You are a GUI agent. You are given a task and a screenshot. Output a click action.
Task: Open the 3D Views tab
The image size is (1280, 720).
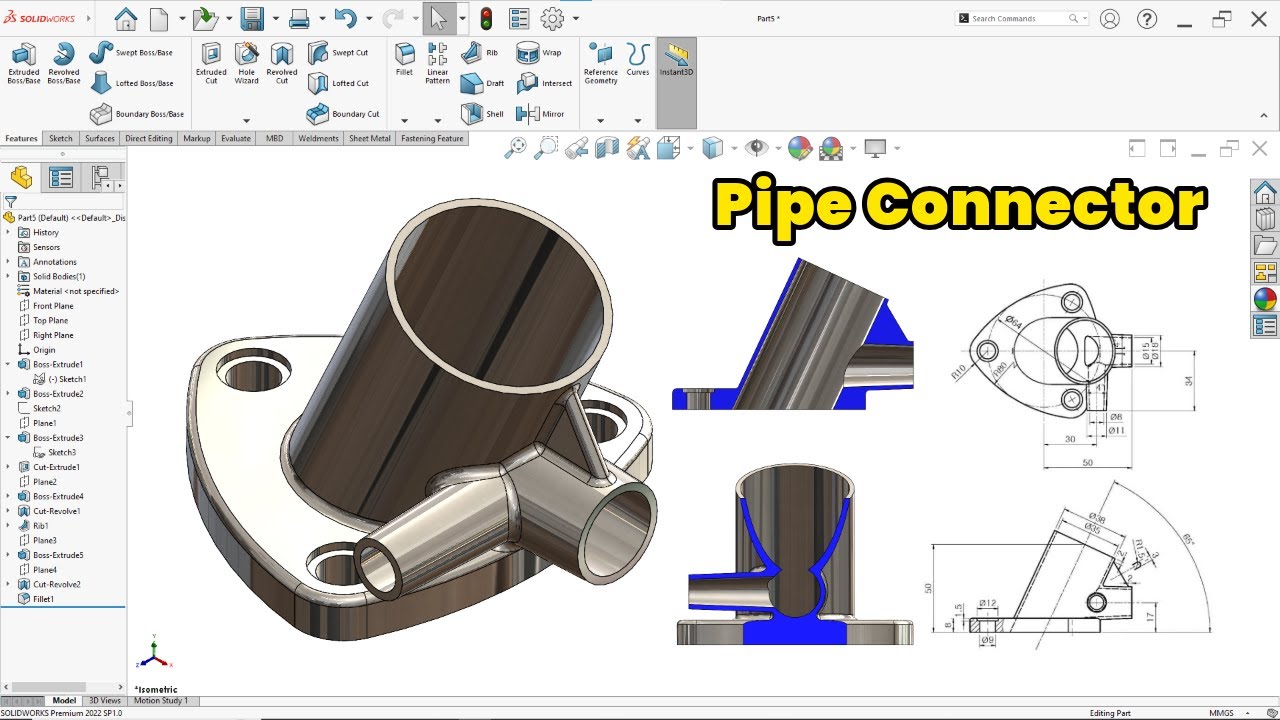click(x=104, y=701)
